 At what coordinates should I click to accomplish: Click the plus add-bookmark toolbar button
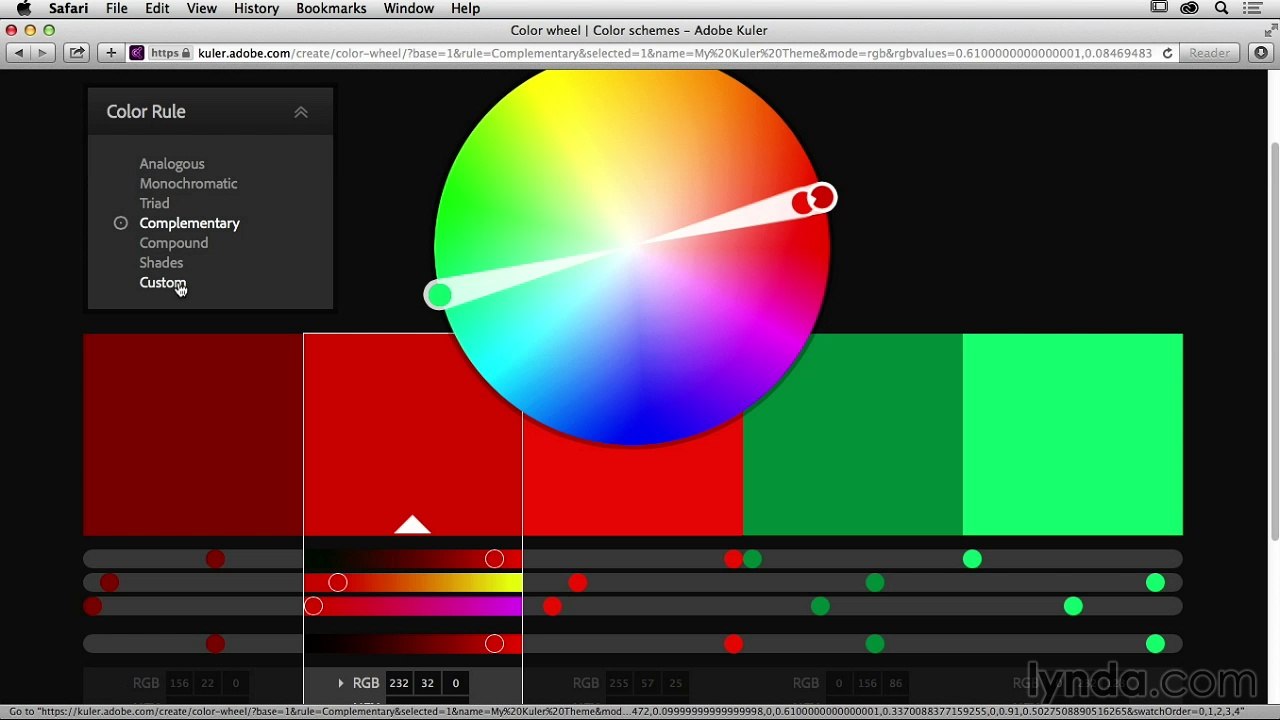click(111, 53)
